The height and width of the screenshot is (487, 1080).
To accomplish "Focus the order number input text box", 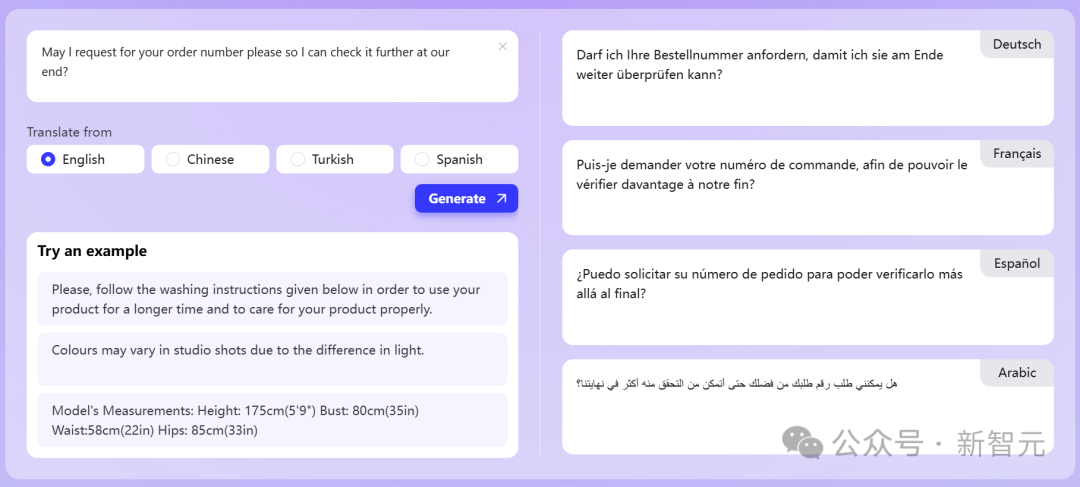I will pyautogui.click(x=272, y=66).
